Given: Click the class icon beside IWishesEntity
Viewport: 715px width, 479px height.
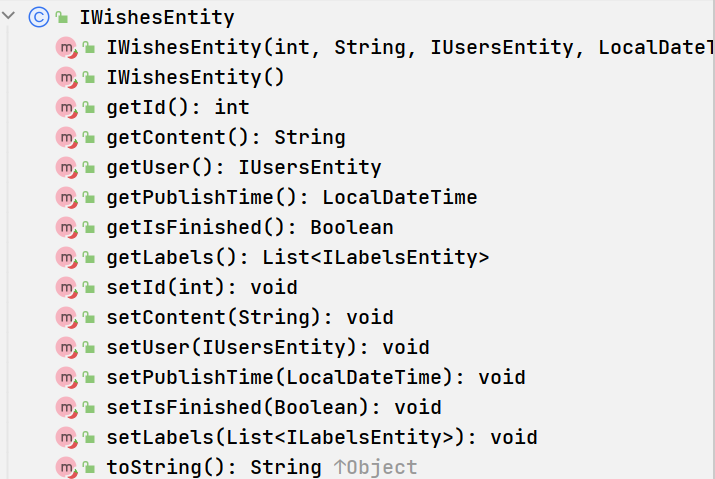Looking at the screenshot, I should click(39, 17).
